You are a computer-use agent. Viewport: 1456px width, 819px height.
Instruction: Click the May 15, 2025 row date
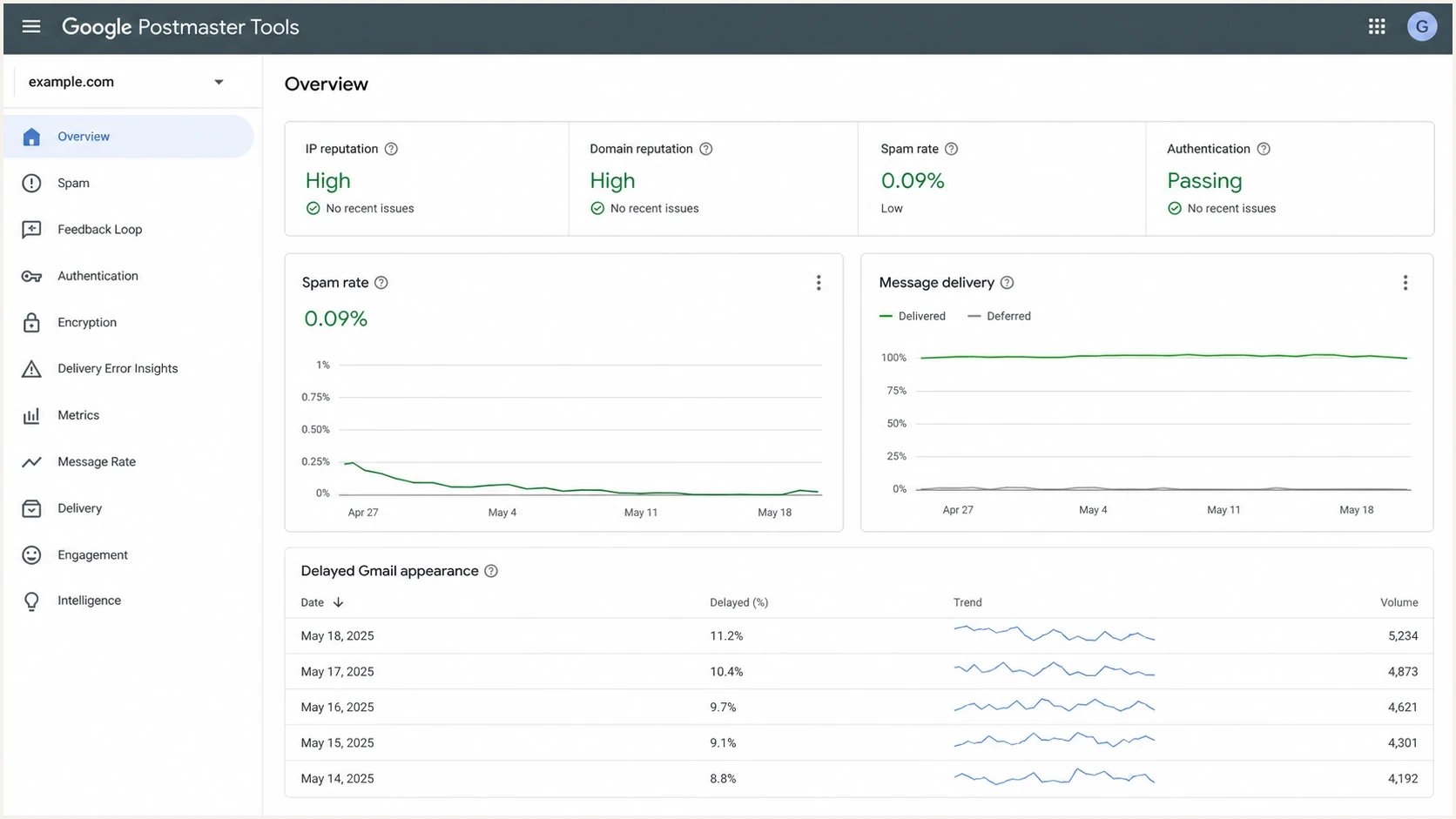click(x=337, y=743)
